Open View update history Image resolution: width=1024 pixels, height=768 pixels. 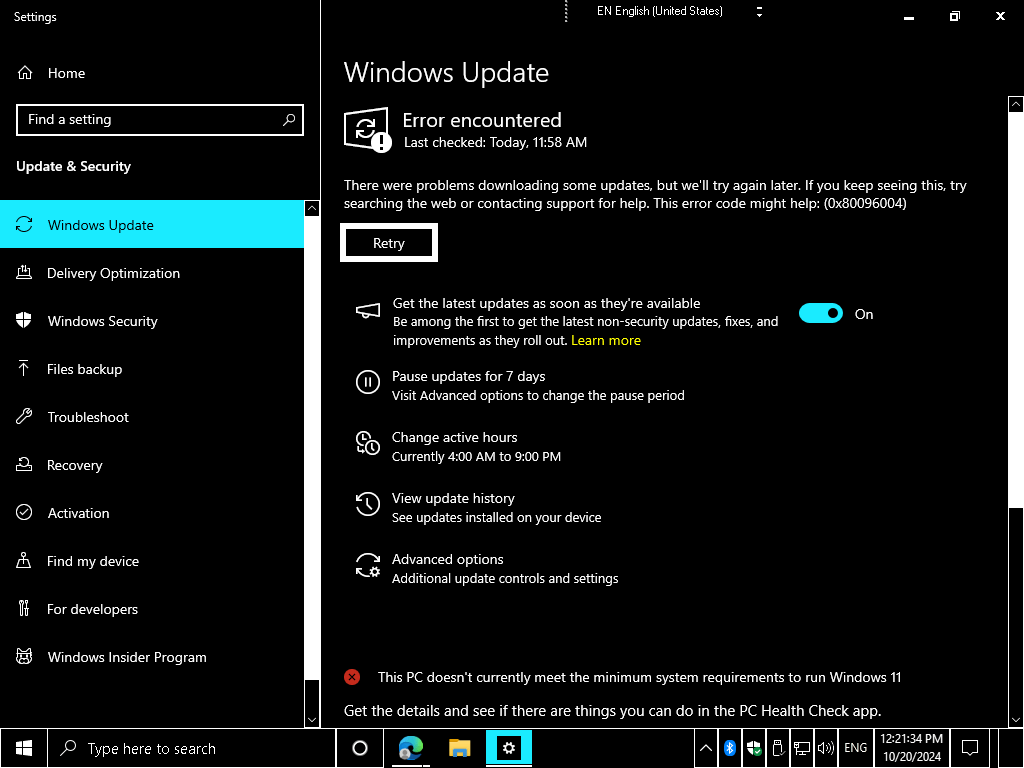tap(453, 498)
